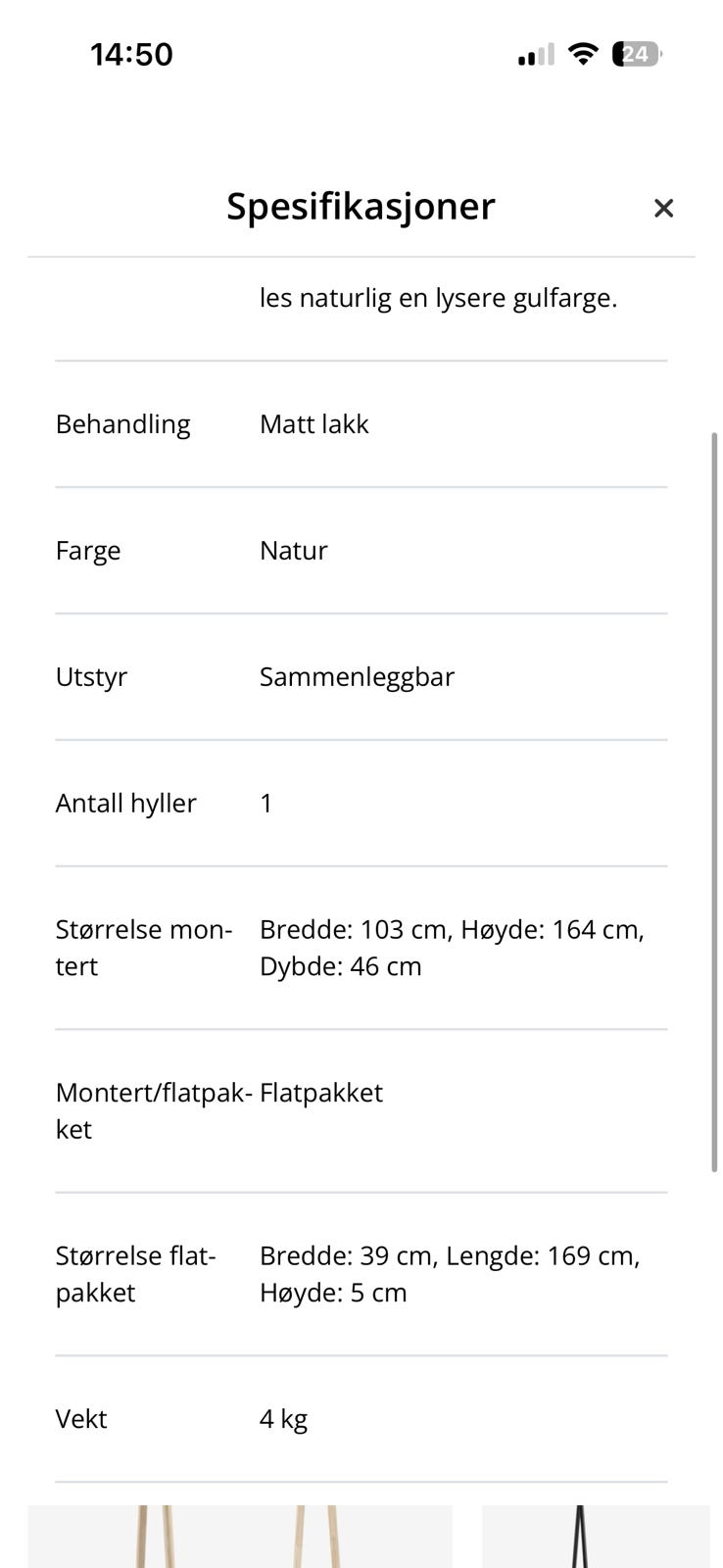This screenshot has height=1568, width=723.
Task: Close the Spesifikasjoner panel
Action: pyautogui.click(x=663, y=208)
